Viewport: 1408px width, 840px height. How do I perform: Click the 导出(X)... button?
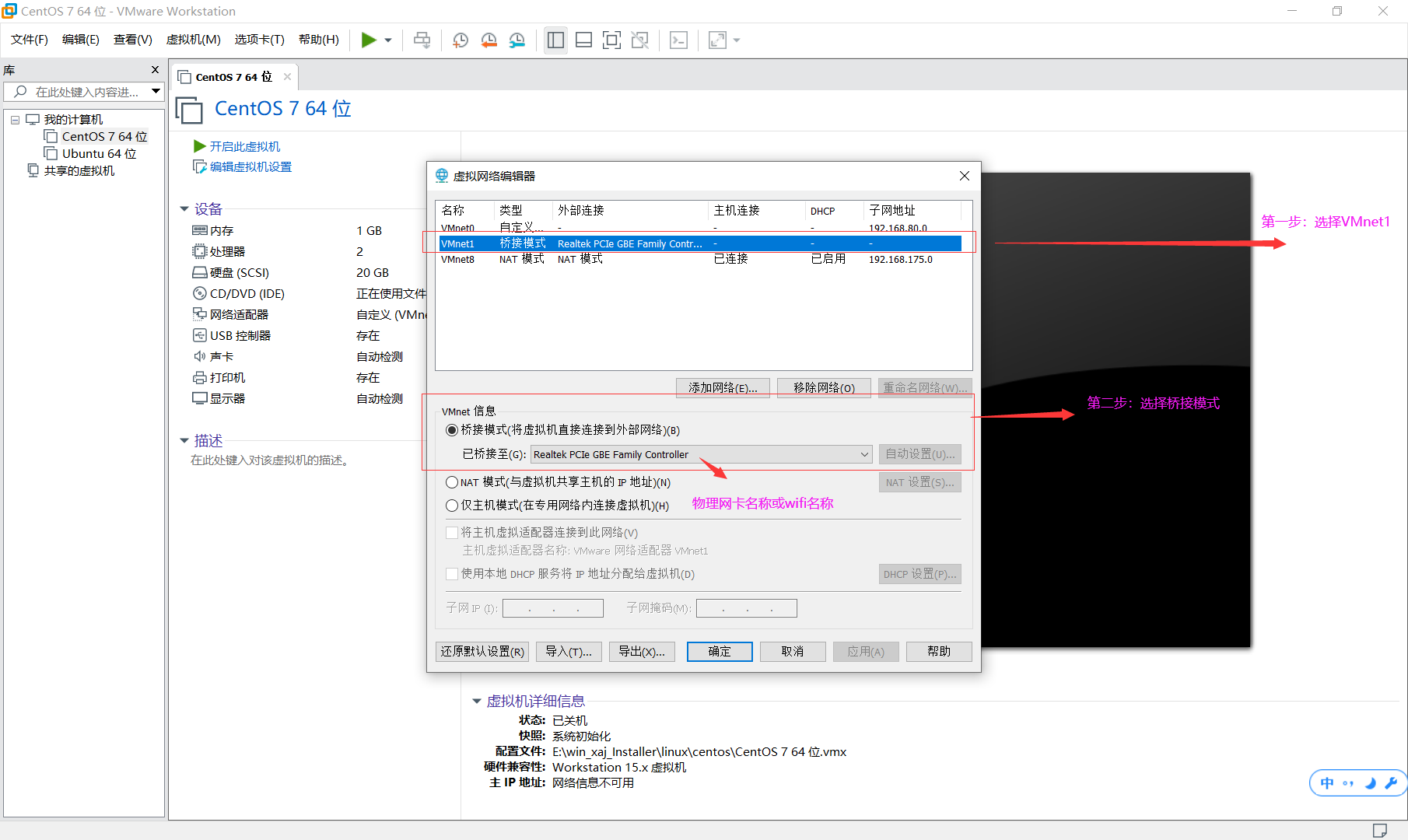pos(642,652)
